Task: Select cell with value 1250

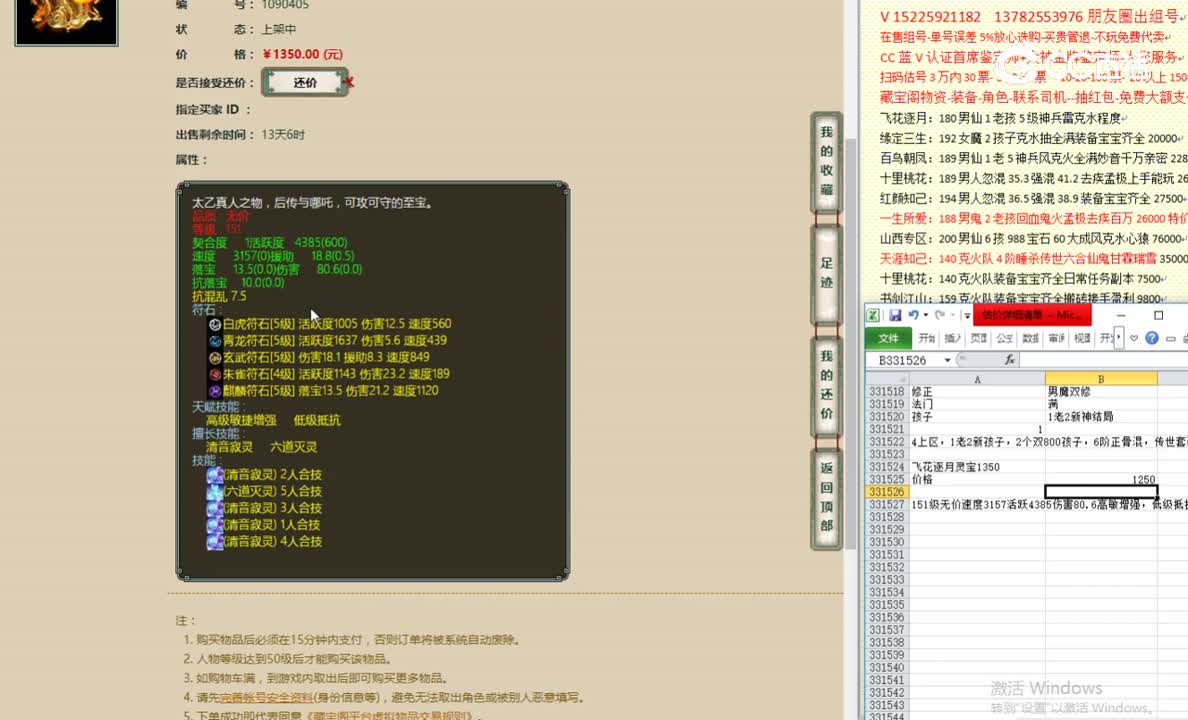Action: point(1101,480)
